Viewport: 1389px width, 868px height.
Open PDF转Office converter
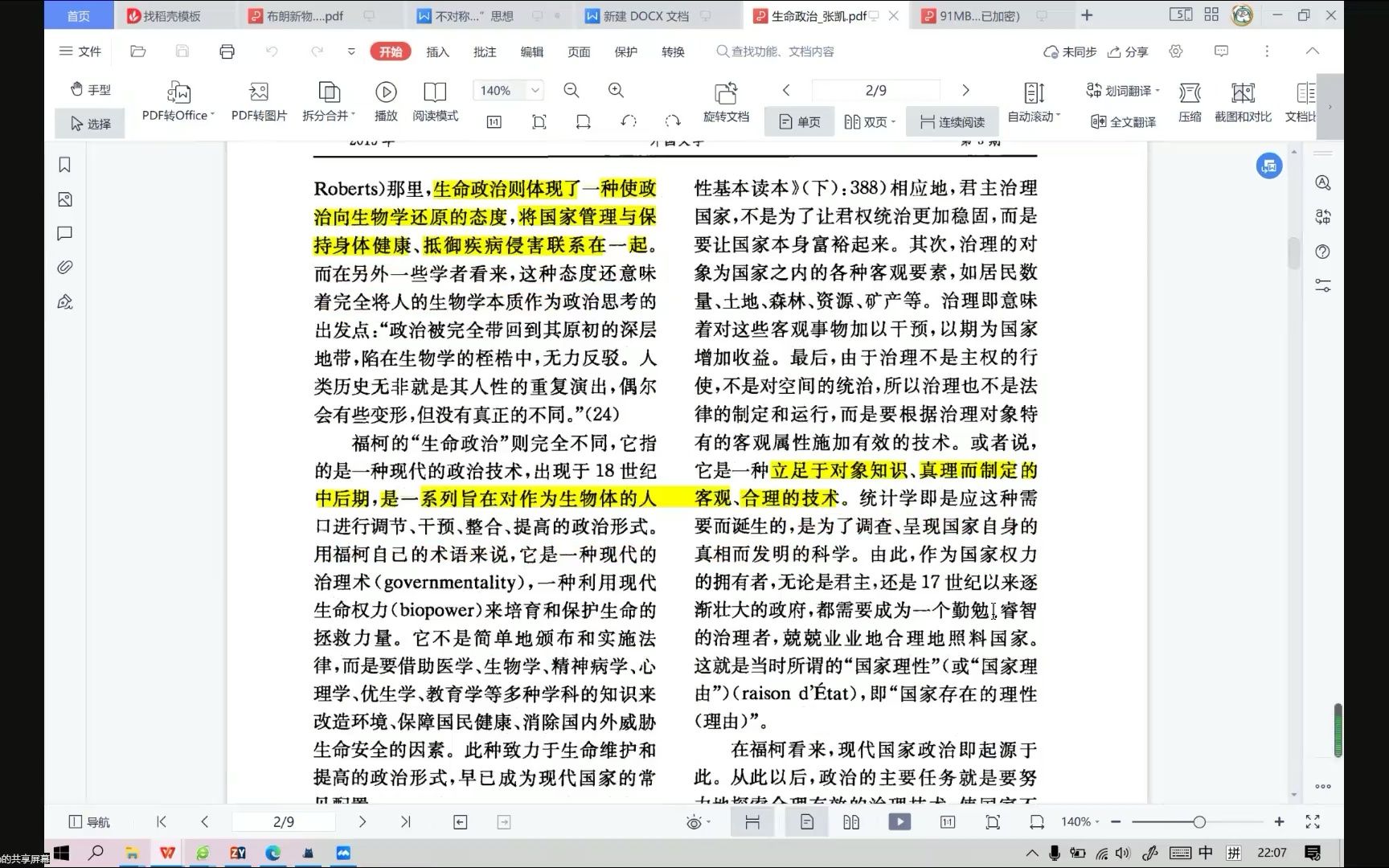[x=178, y=100]
